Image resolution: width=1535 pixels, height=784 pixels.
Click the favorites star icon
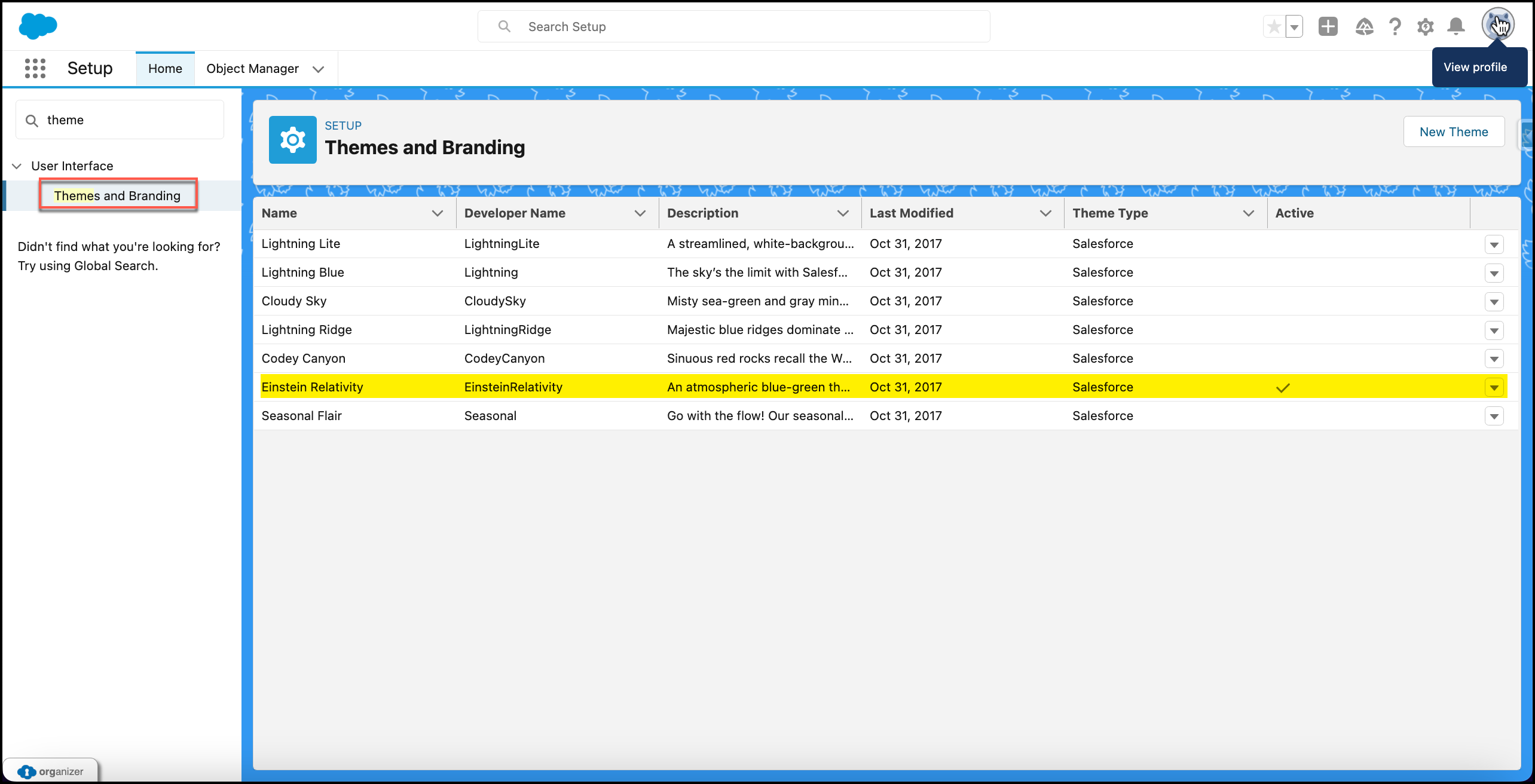coord(1274,27)
